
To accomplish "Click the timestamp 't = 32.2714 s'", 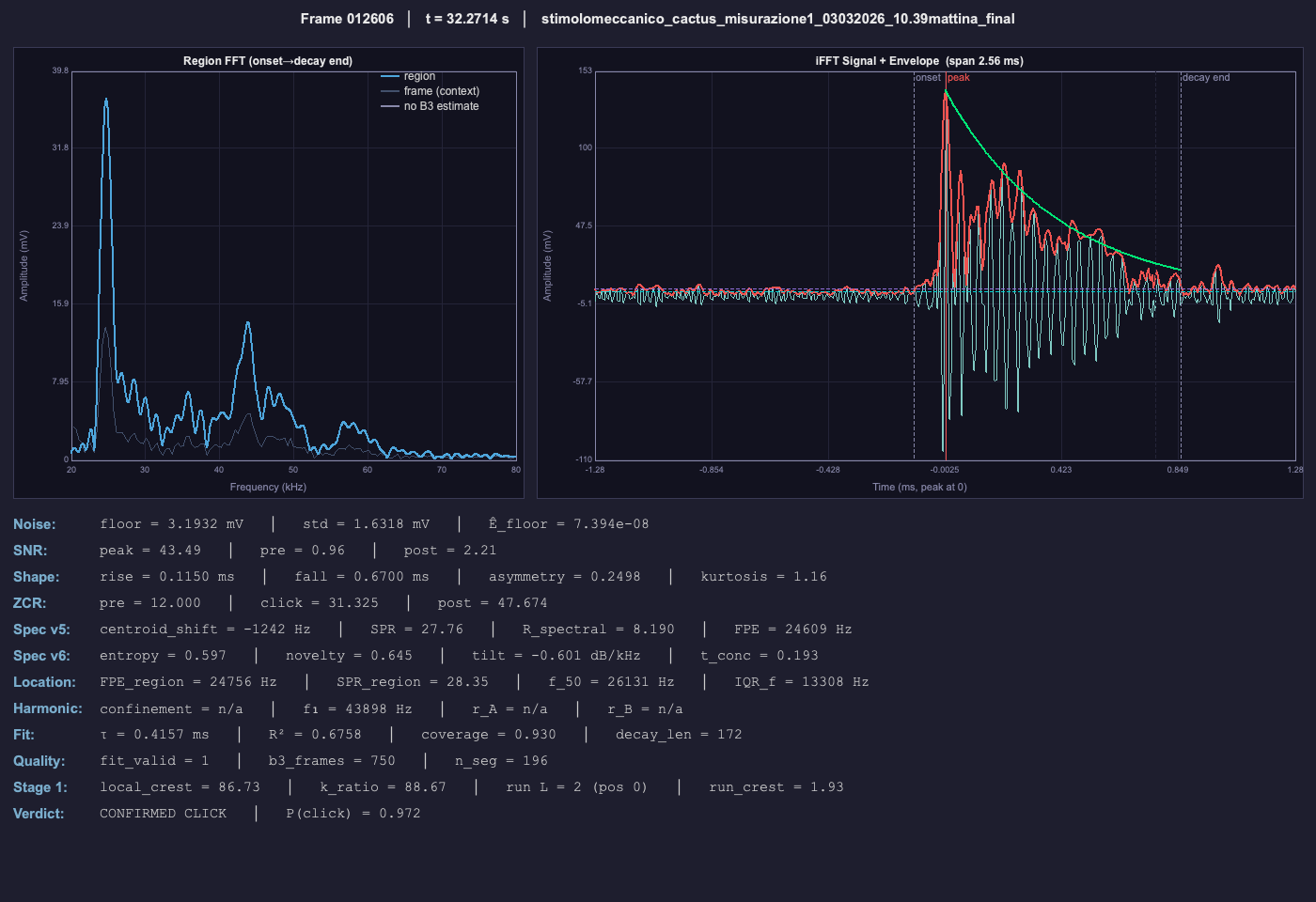I will (467, 19).
